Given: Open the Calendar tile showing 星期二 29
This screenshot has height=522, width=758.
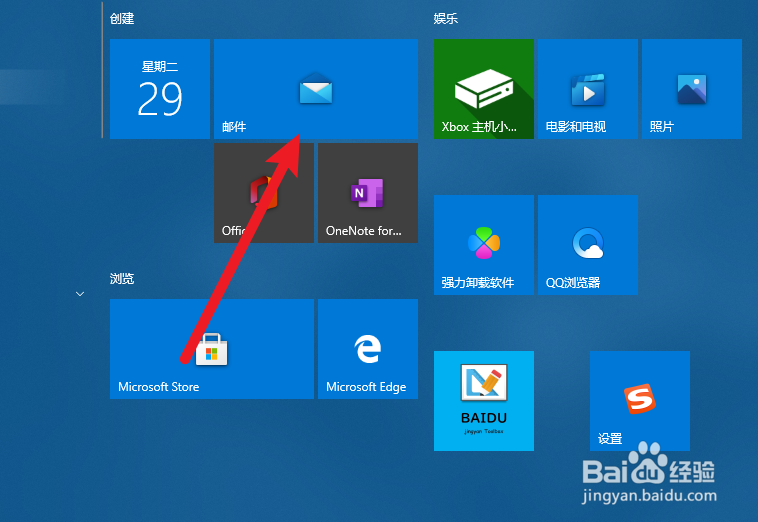Looking at the screenshot, I should tap(160, 89).
